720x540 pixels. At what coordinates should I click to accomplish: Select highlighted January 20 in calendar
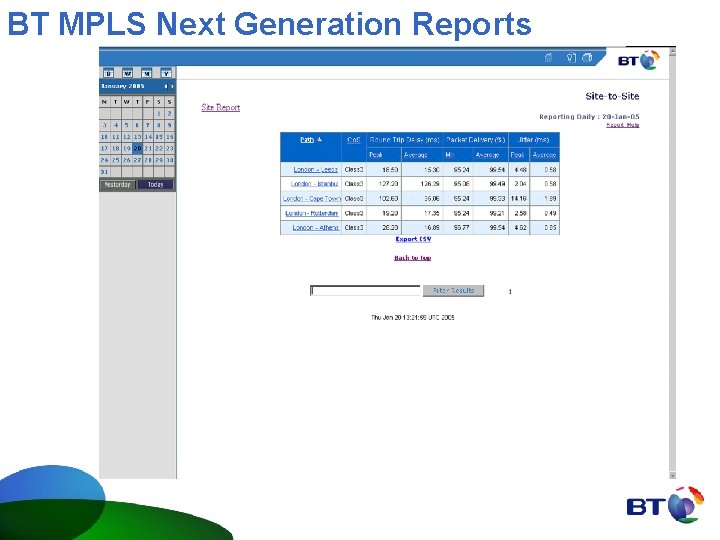coord(137,148)
